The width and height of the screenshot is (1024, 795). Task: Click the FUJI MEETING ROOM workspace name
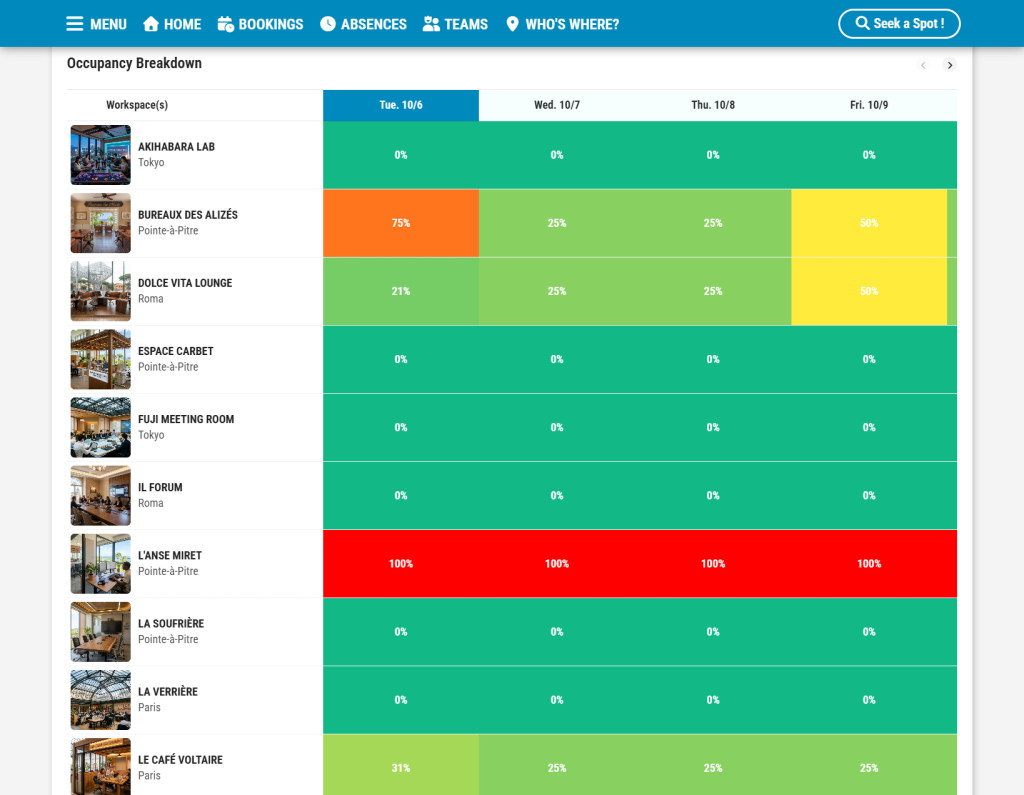186,419
